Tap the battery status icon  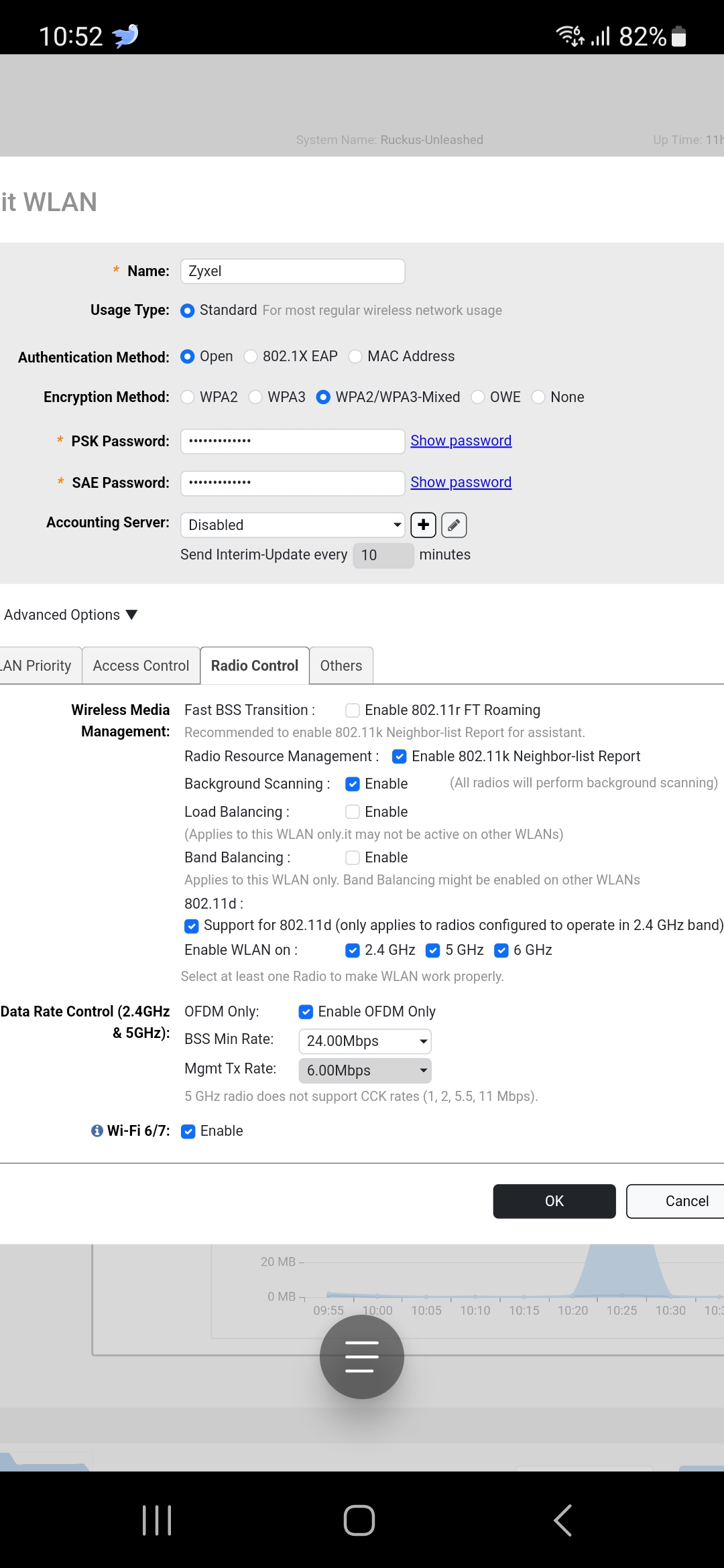(678, 36)
